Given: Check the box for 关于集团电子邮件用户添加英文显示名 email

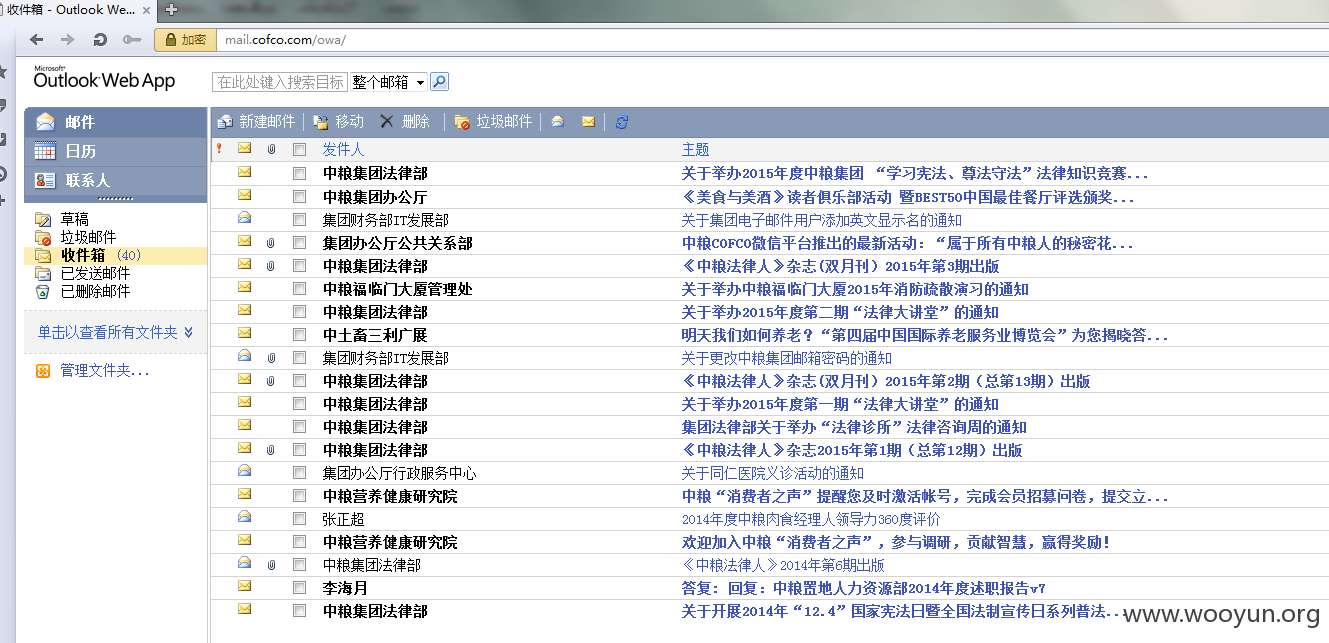Looking at the screenshot, I should pos(299,219).
